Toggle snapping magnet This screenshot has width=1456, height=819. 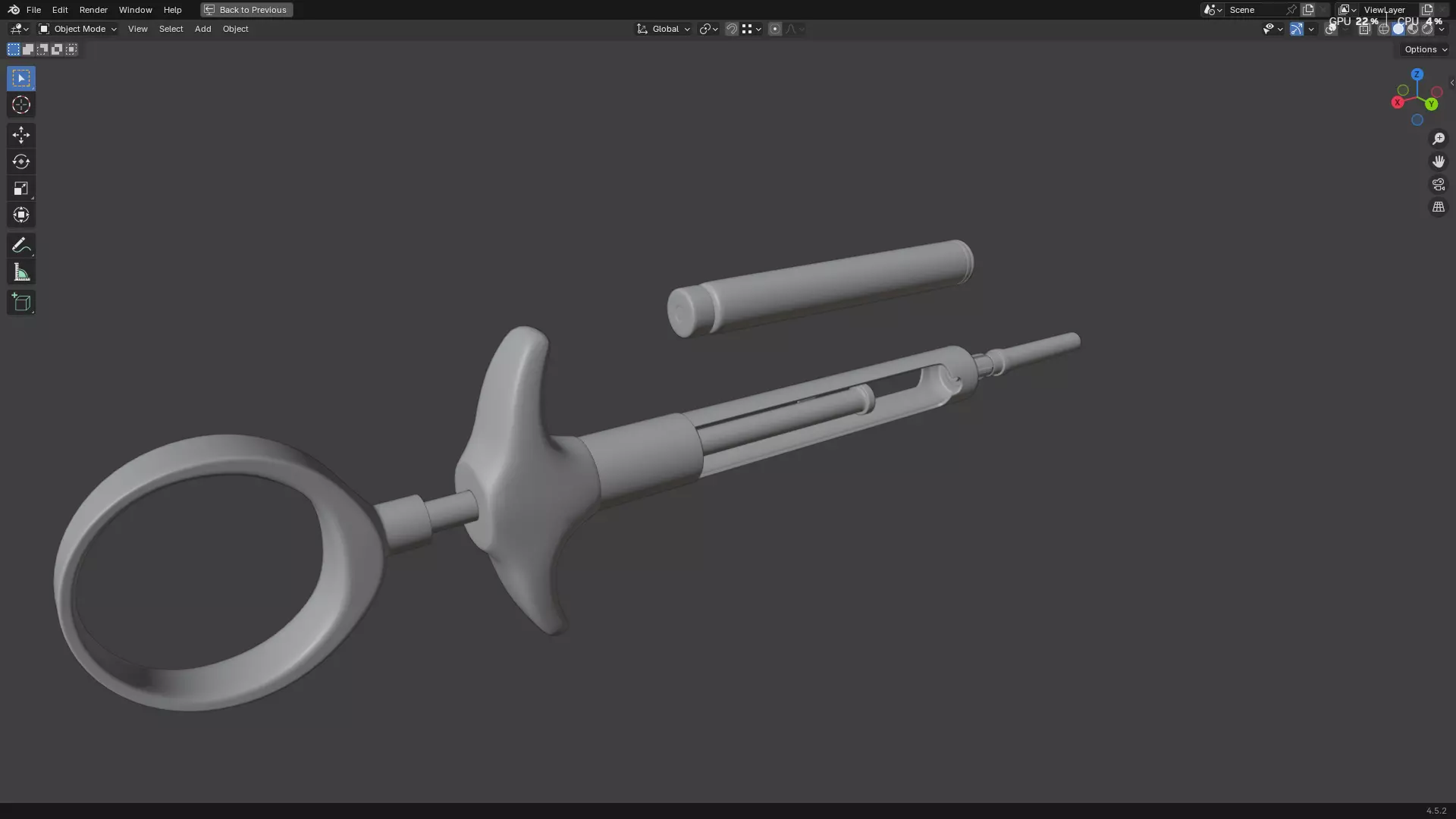click(x=732, y=29)
